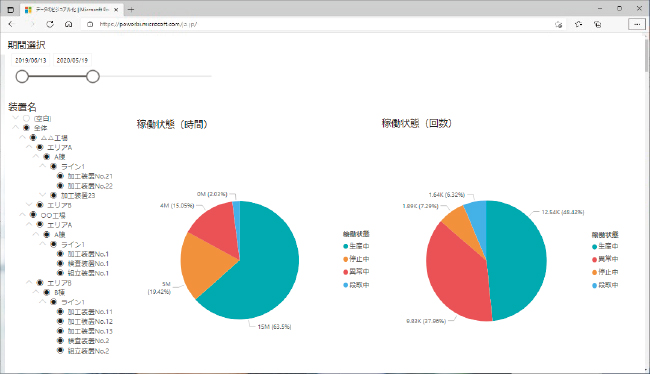Image resolution: width=650 pixels, height=374 pixels.
Task: Toggle the 加工装置No.21 radio selection
Action: coord(60,176)
